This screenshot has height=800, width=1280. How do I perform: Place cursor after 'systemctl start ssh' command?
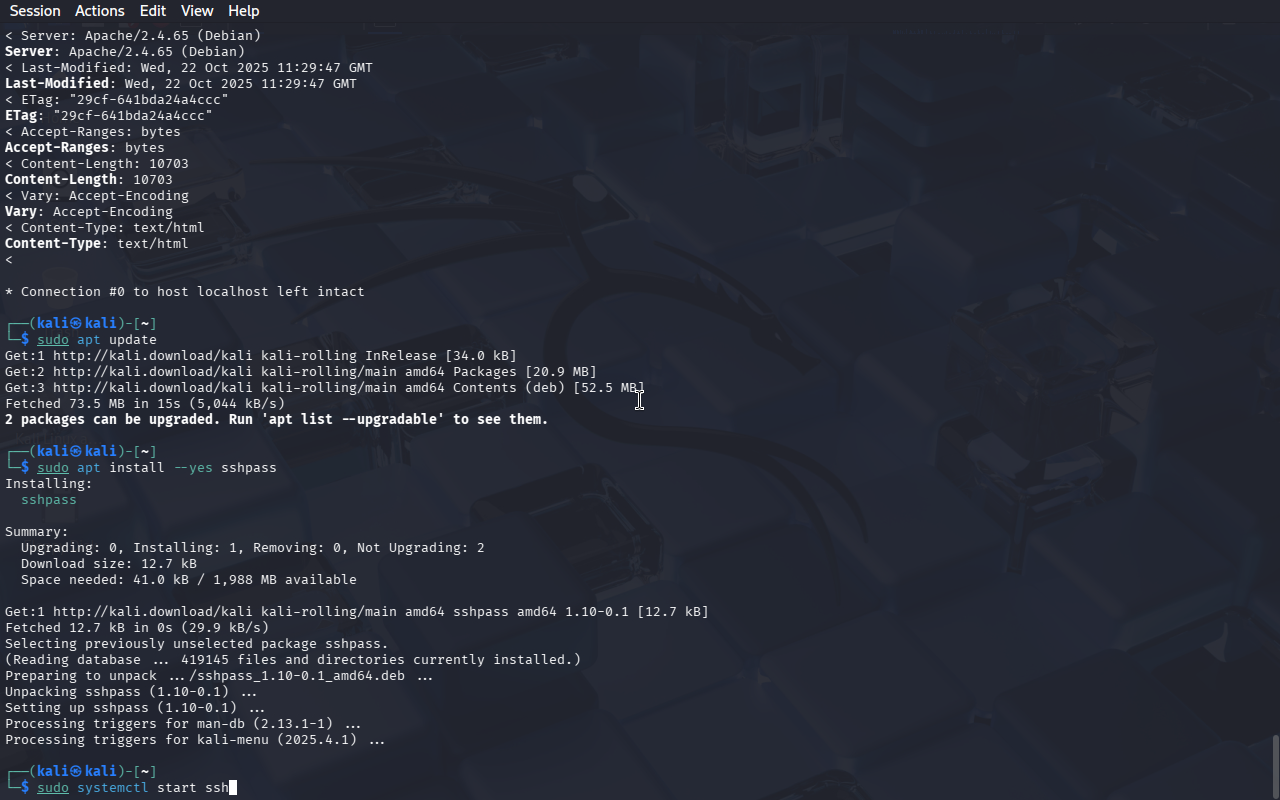point(232,787)
